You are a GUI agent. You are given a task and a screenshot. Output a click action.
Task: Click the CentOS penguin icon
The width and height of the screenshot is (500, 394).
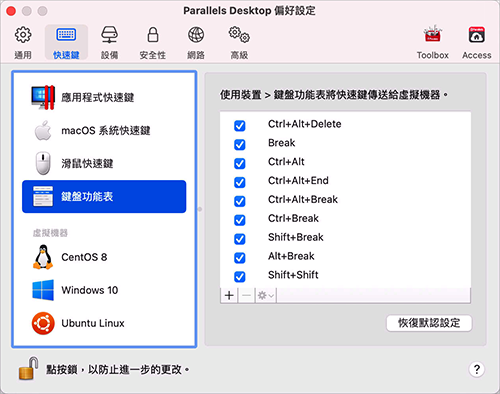[43, 257]
